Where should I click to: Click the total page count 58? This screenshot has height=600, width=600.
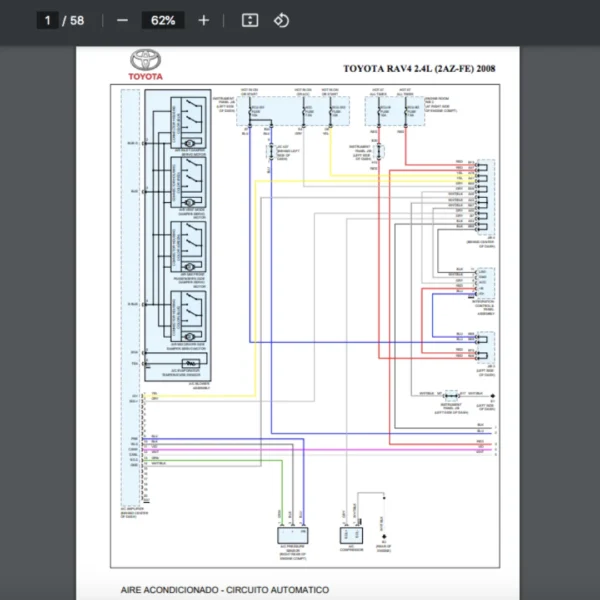pyautogui.click(x=77, y=20)
